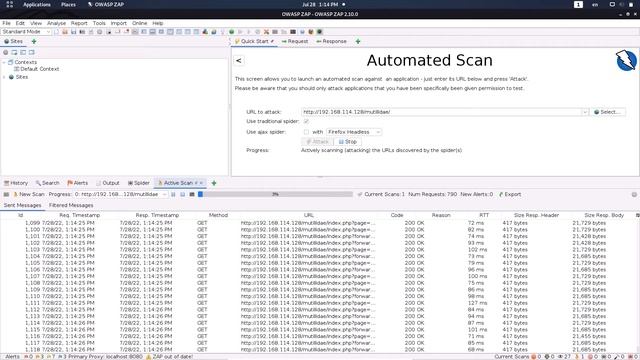Screen dimensions: 640x360
Task: Click the 21,455 bytes cell
Action: pyautogui.click(x=589, y=336)
